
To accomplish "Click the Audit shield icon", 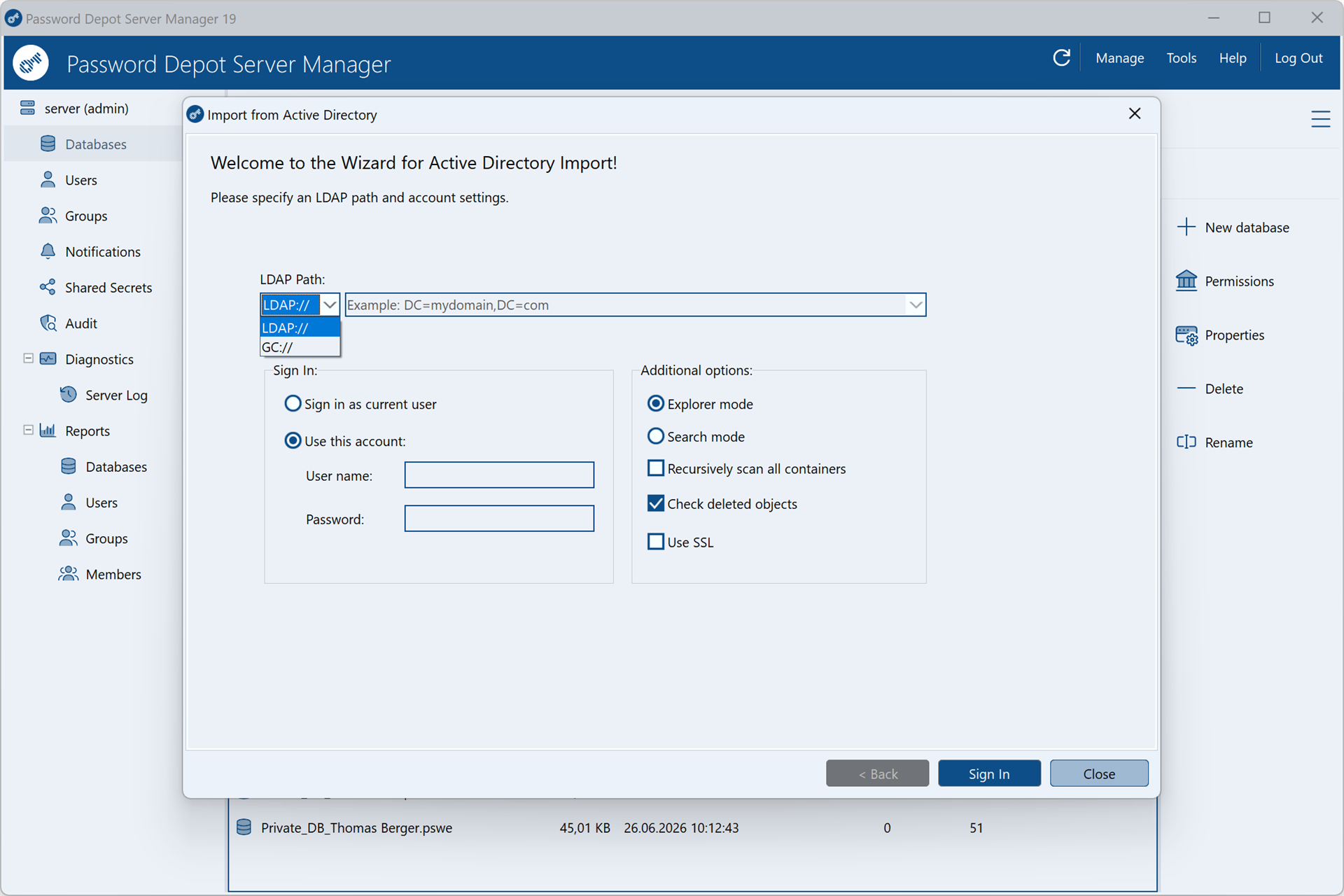I will [48, 323].
